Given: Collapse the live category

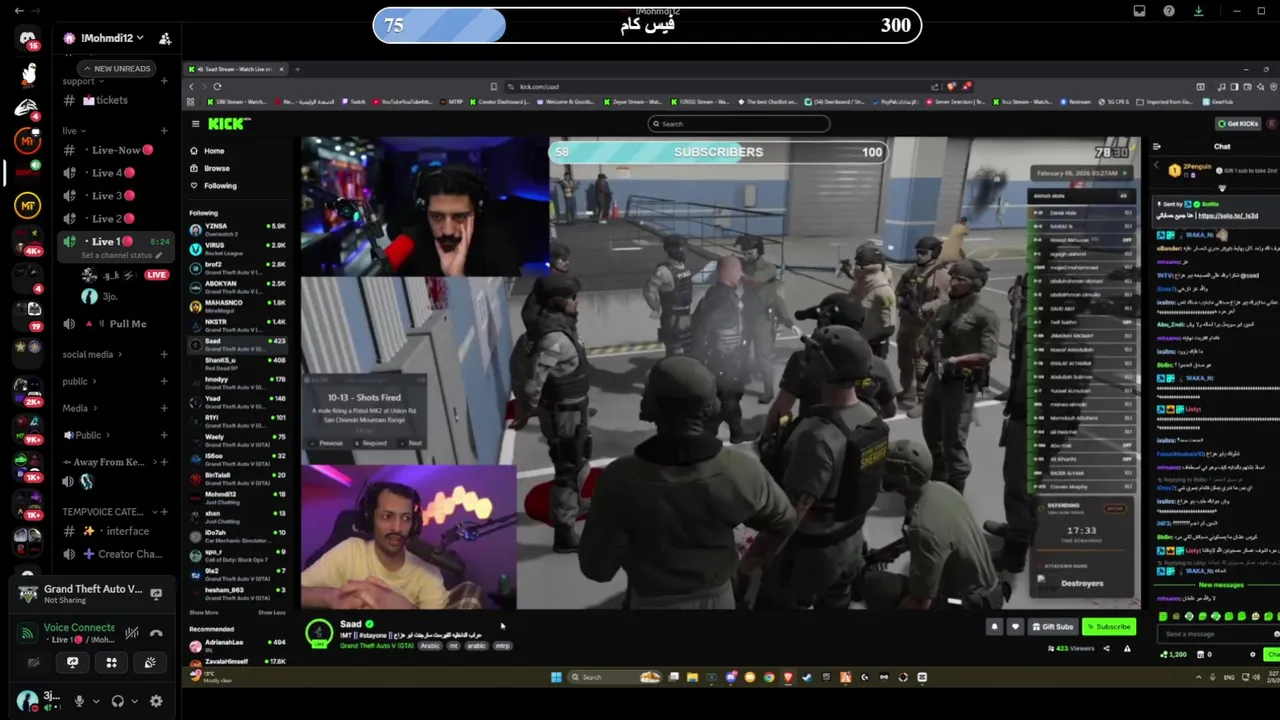Looking at the screenshot, I should (73, 131).
